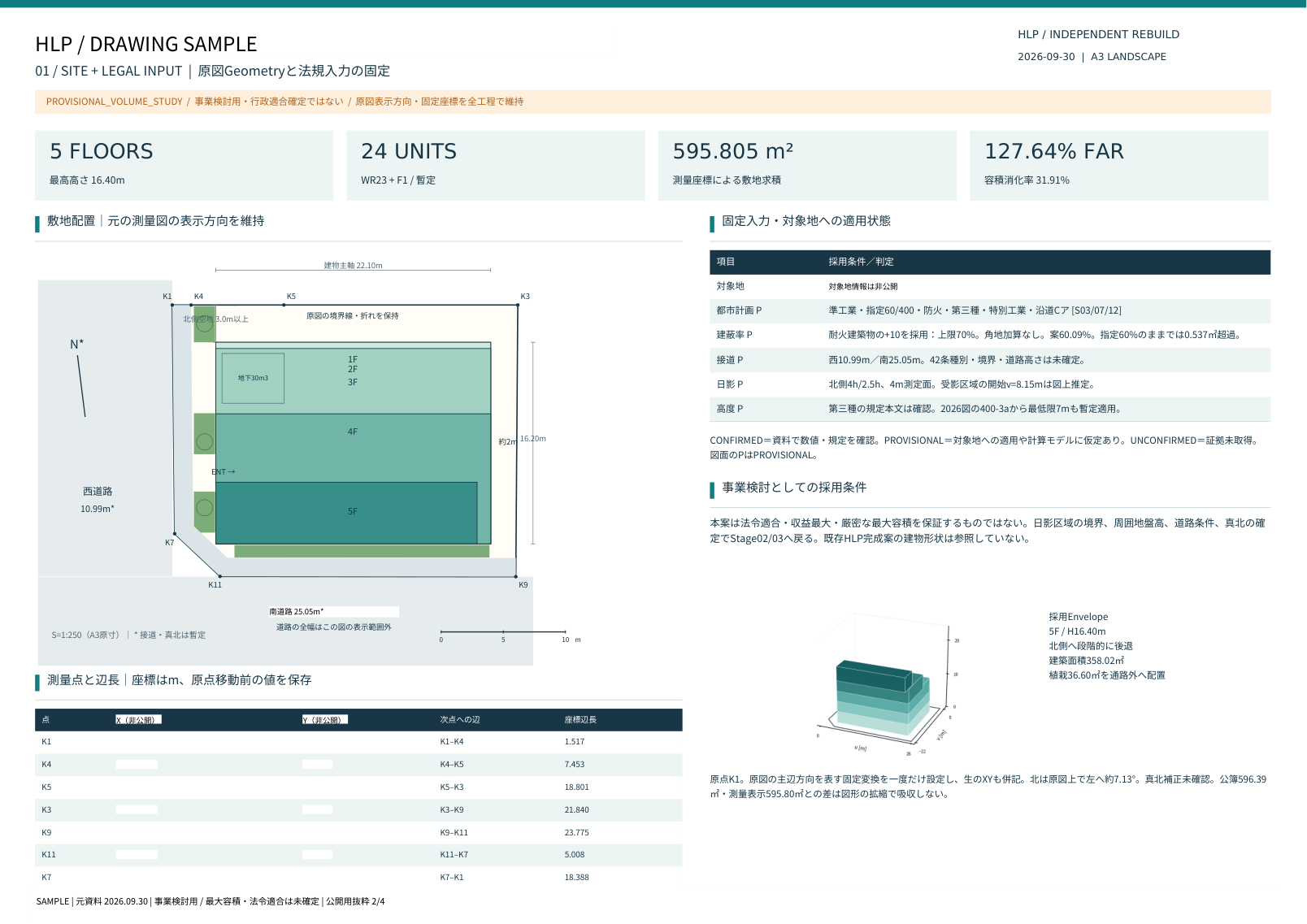This screenshot has width=1307, height=924.
Task: Click the "Y（非公開）" column header
Action: [325, 720]
